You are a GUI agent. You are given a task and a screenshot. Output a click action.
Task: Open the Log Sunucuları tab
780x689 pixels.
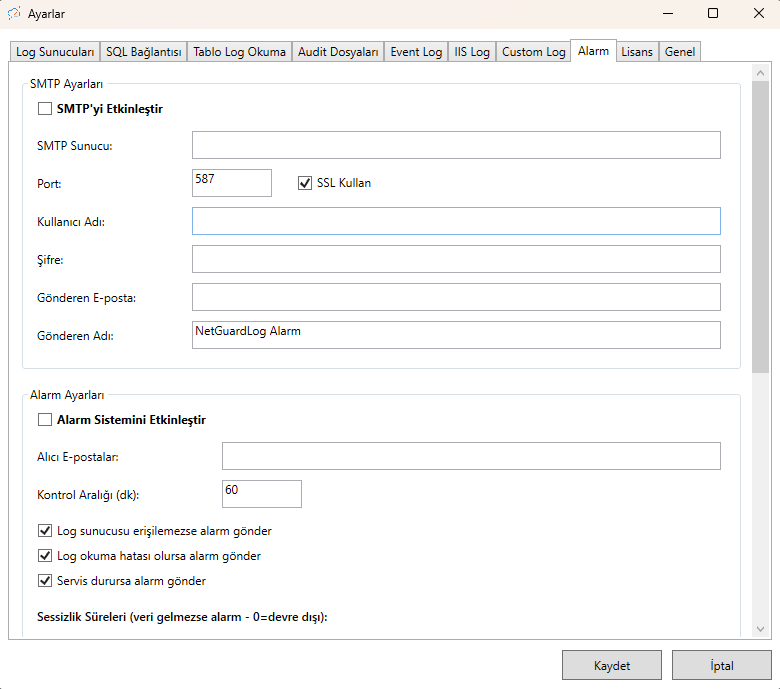pos(55,52)
